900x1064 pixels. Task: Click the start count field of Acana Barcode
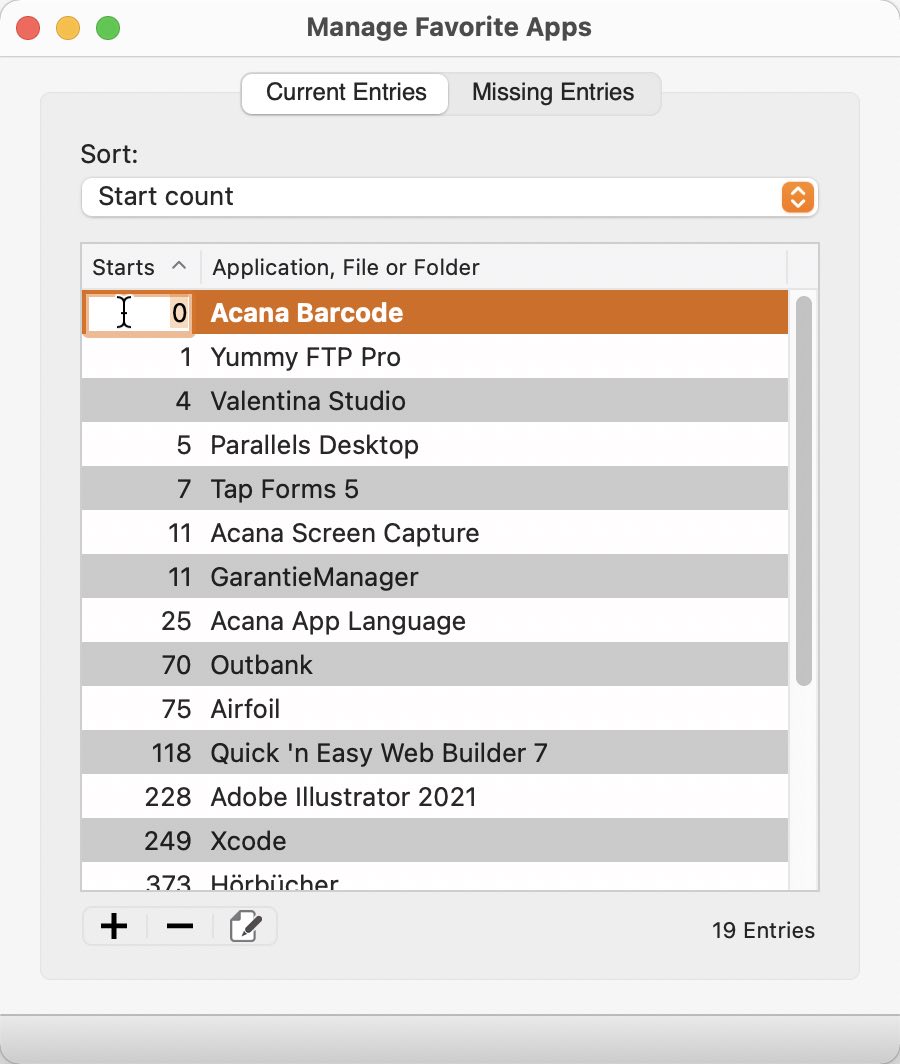tap(139, 313)
